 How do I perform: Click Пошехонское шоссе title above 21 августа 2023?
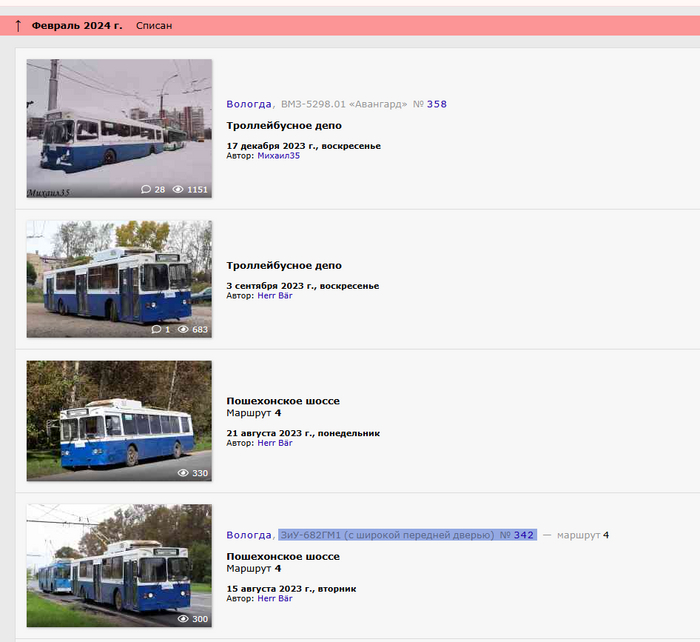tap(283, 401)
